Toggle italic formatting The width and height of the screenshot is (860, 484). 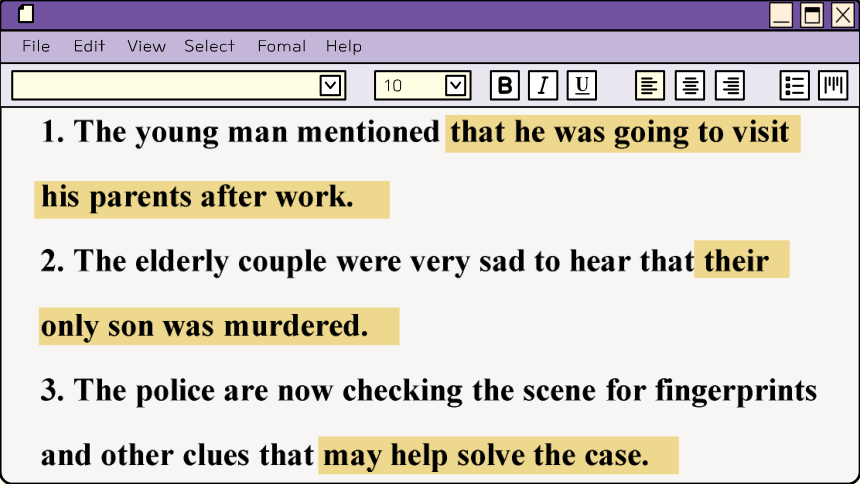[x=543, y=85]
